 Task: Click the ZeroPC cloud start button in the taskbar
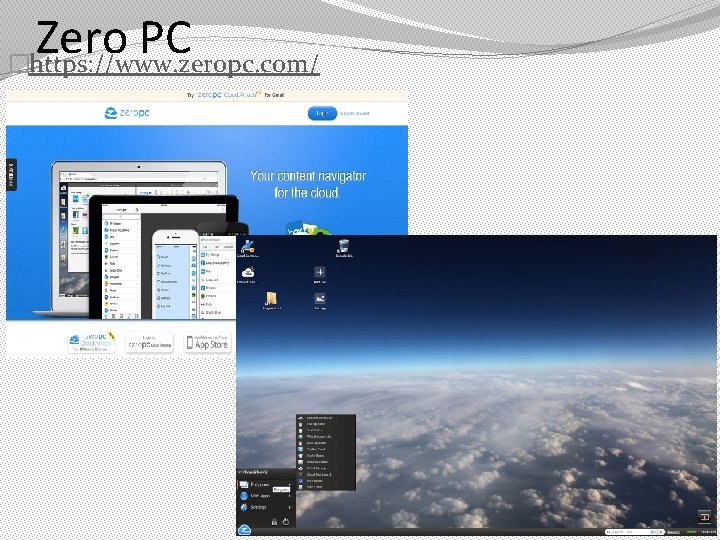[244, 529]
